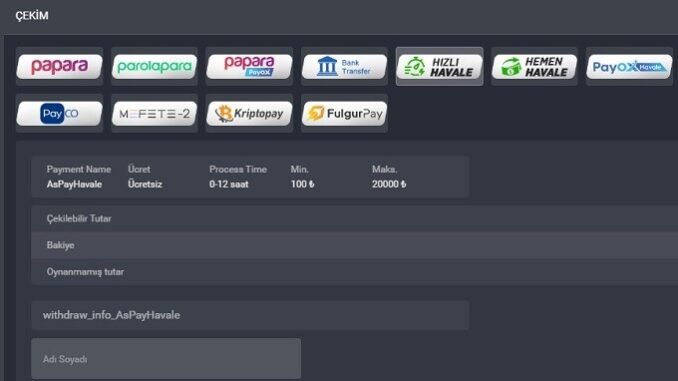Image resolution: width=678 pixels, height=381 pixels.
Task: Click the Adı Soyadı input field
Action: [166, 359]
